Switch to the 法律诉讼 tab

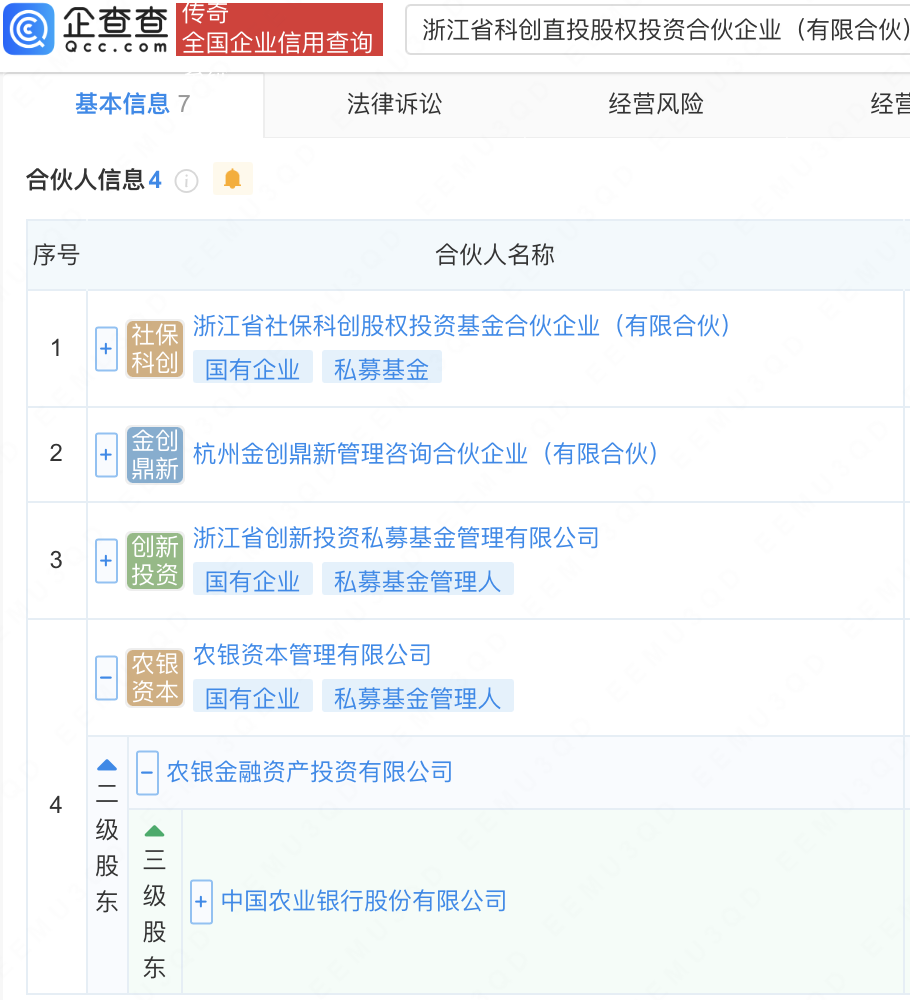pos(394,104)
